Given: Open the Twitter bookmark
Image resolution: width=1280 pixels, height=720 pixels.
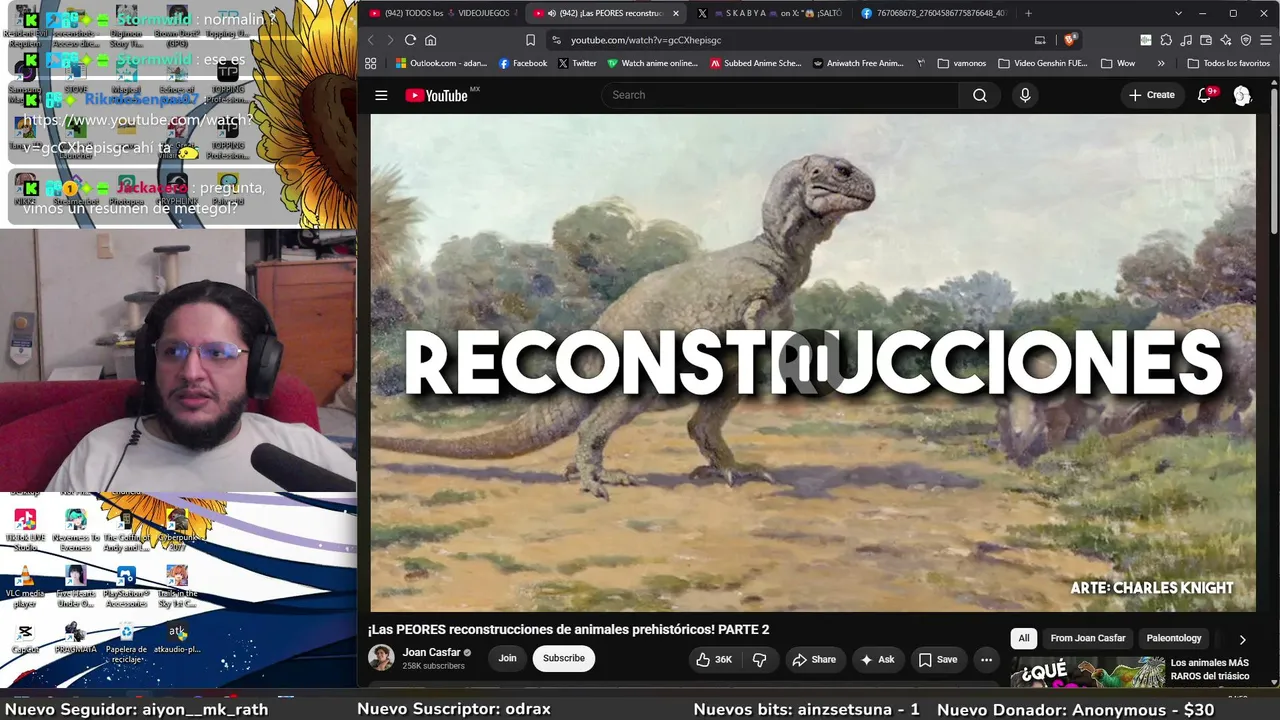Looking at the screenshot, I should coord(577,63).
